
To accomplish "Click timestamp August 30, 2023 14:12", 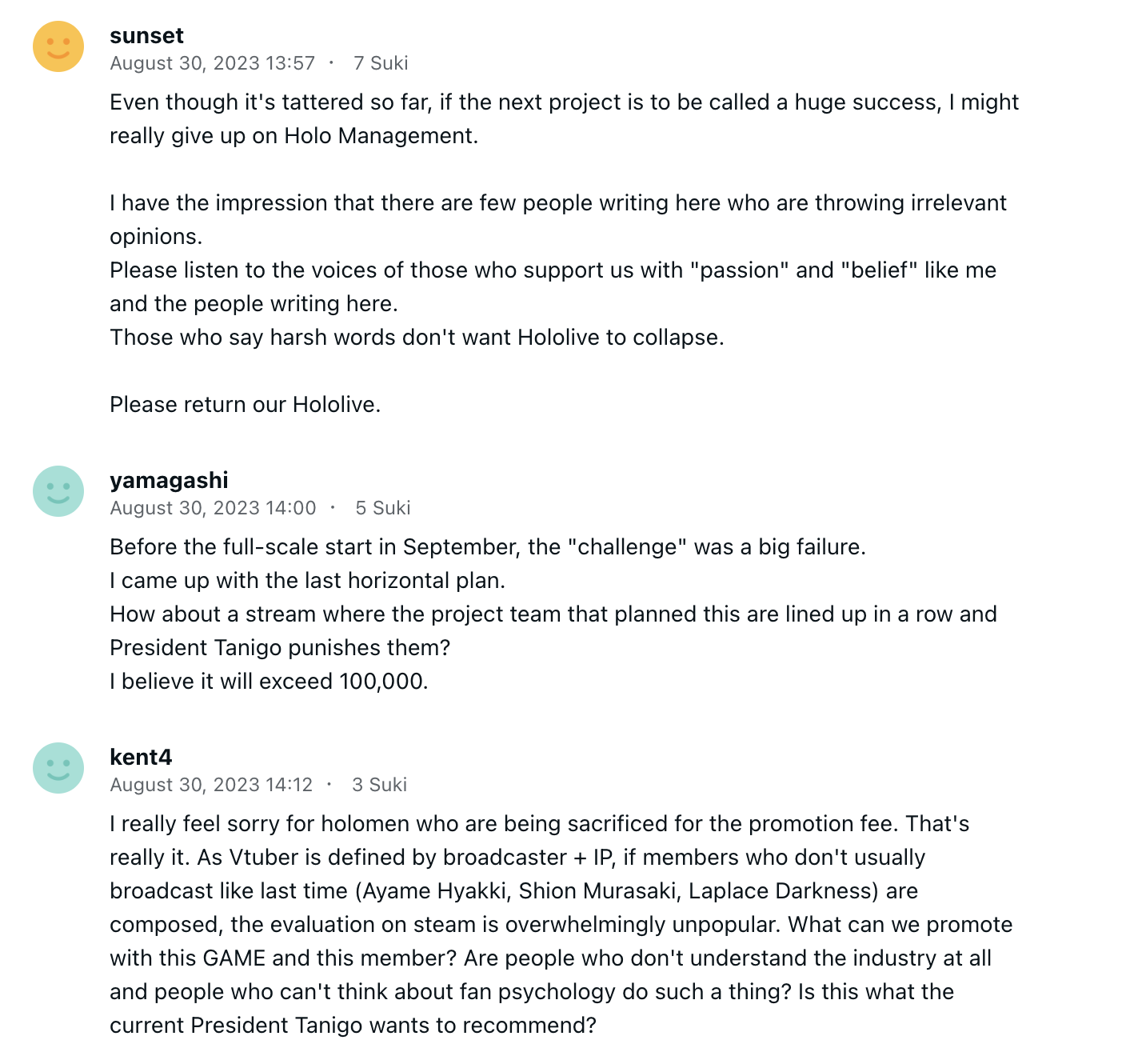I will [211, 785].
